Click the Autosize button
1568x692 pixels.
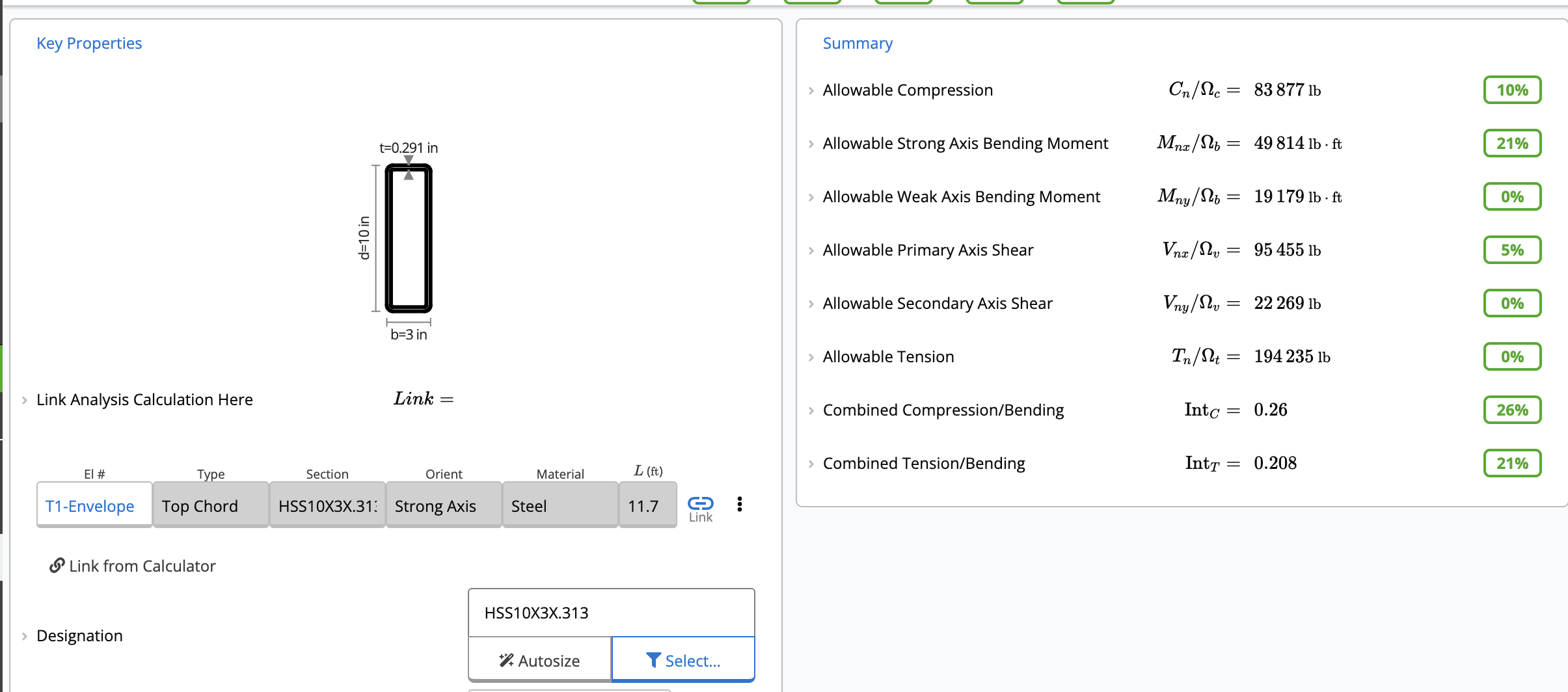coord(539,660)
